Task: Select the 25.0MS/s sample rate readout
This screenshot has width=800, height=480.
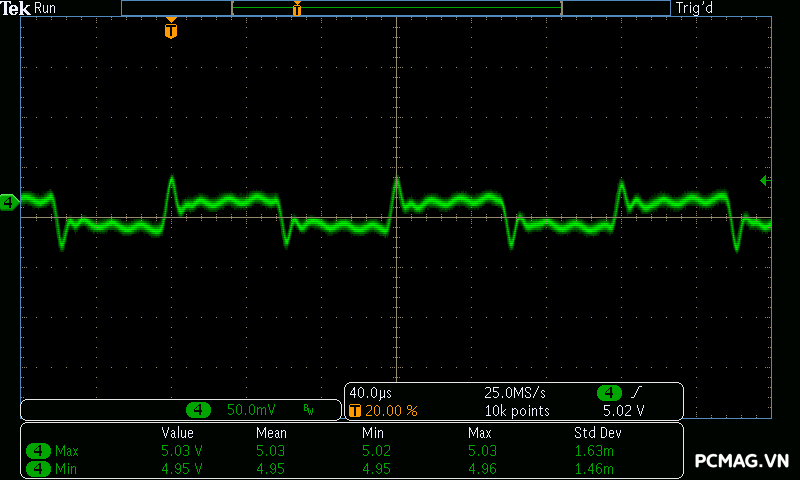Action: click(x=516, y=393)
